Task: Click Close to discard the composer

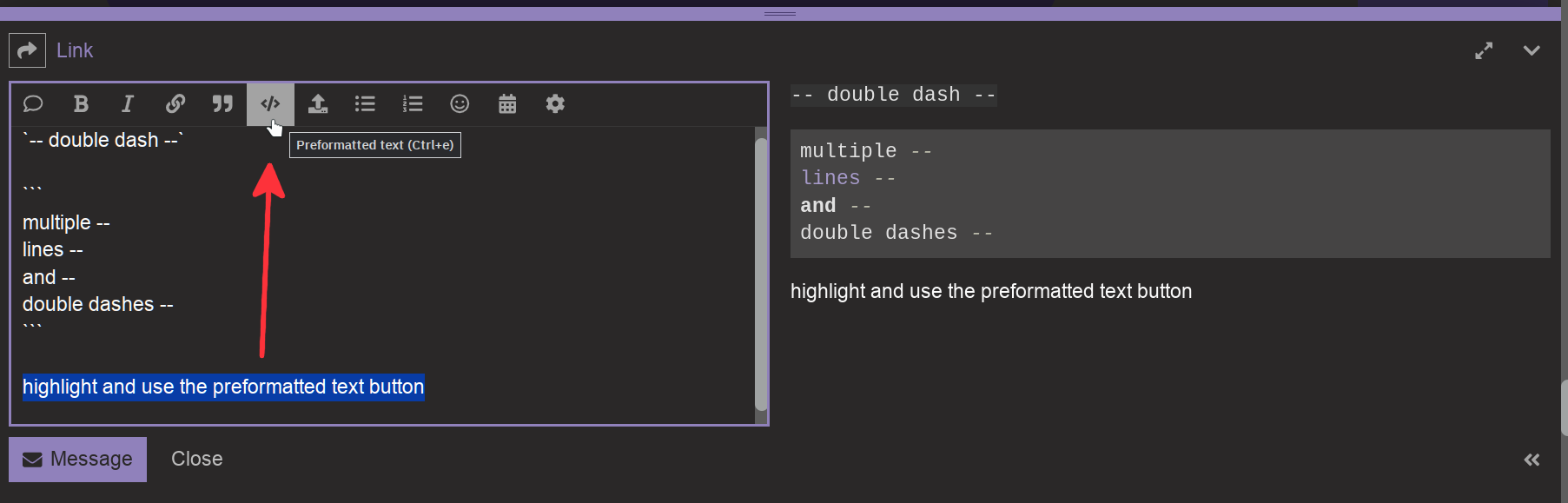Action: tap(197, 459)
